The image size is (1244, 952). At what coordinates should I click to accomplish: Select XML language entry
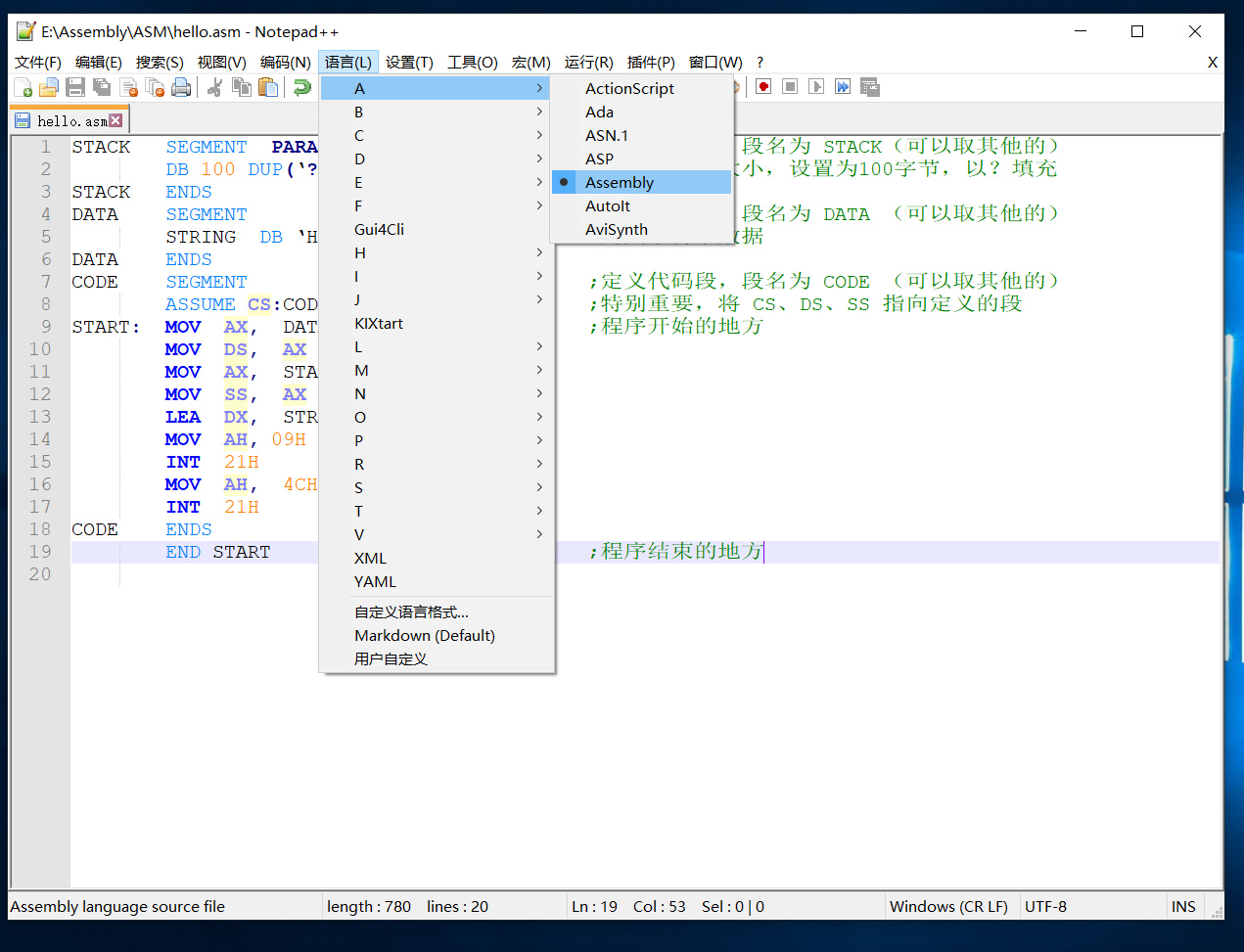tap(437, 558)
